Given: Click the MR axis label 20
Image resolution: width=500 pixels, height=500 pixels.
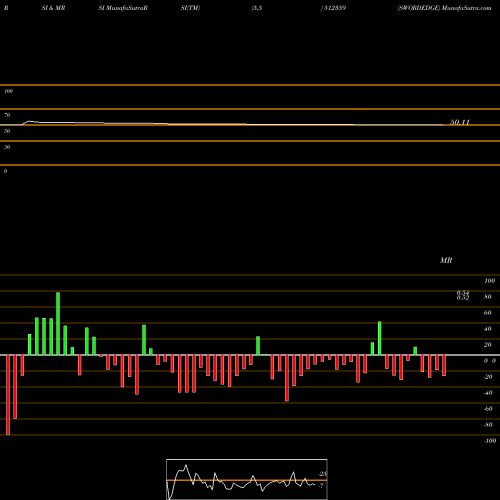Looking at the screenshot, I should (488, 345).
